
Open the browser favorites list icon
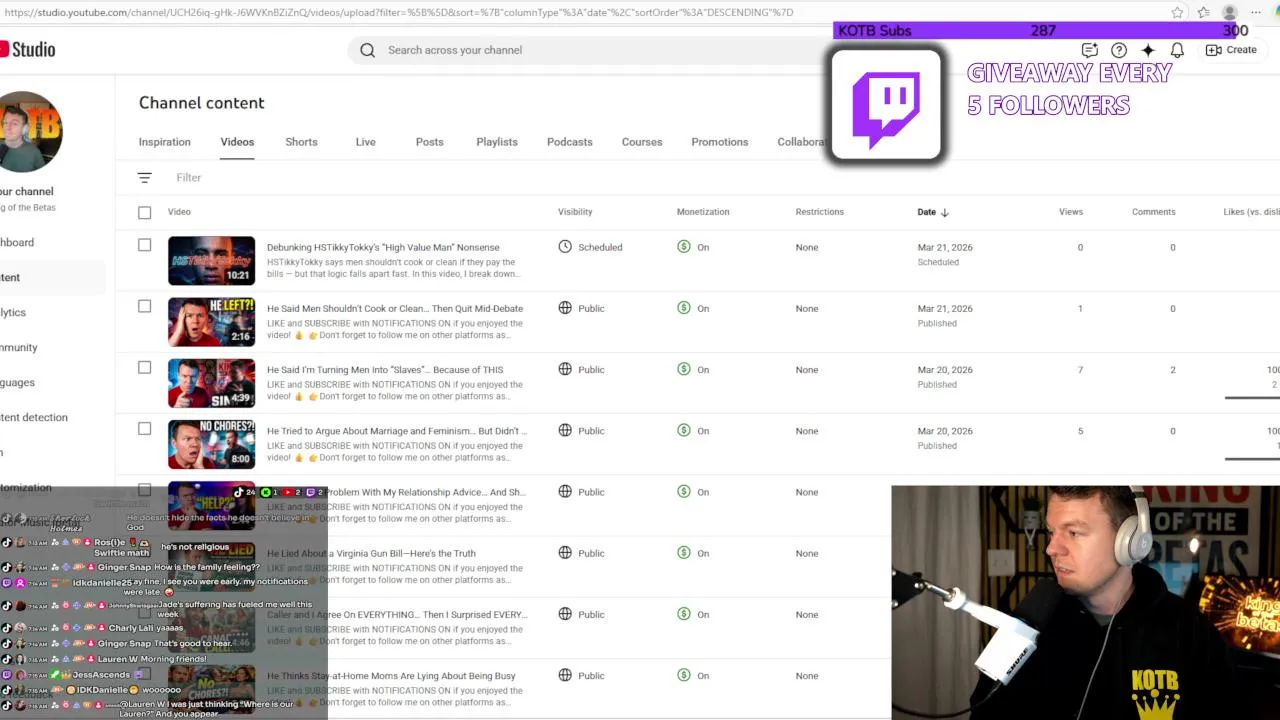coord(1203,12)
